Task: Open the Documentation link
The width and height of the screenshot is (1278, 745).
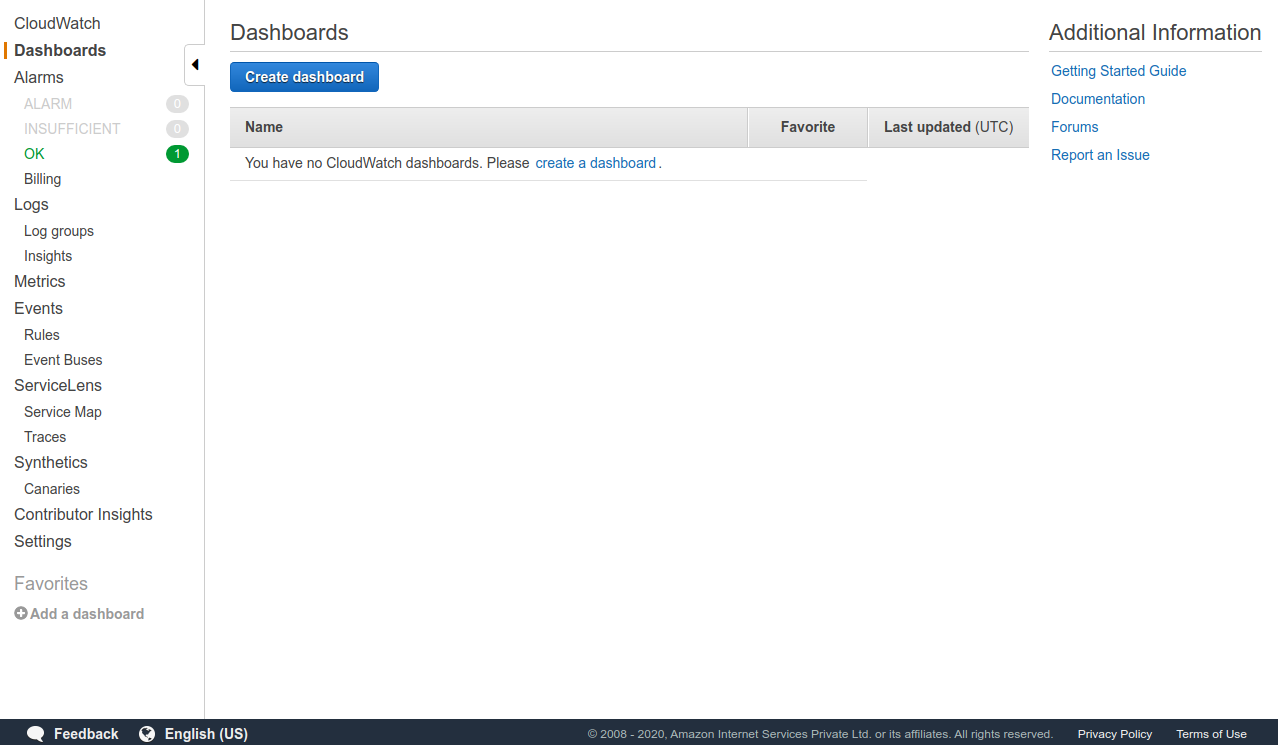Action: click(1098, 99)
